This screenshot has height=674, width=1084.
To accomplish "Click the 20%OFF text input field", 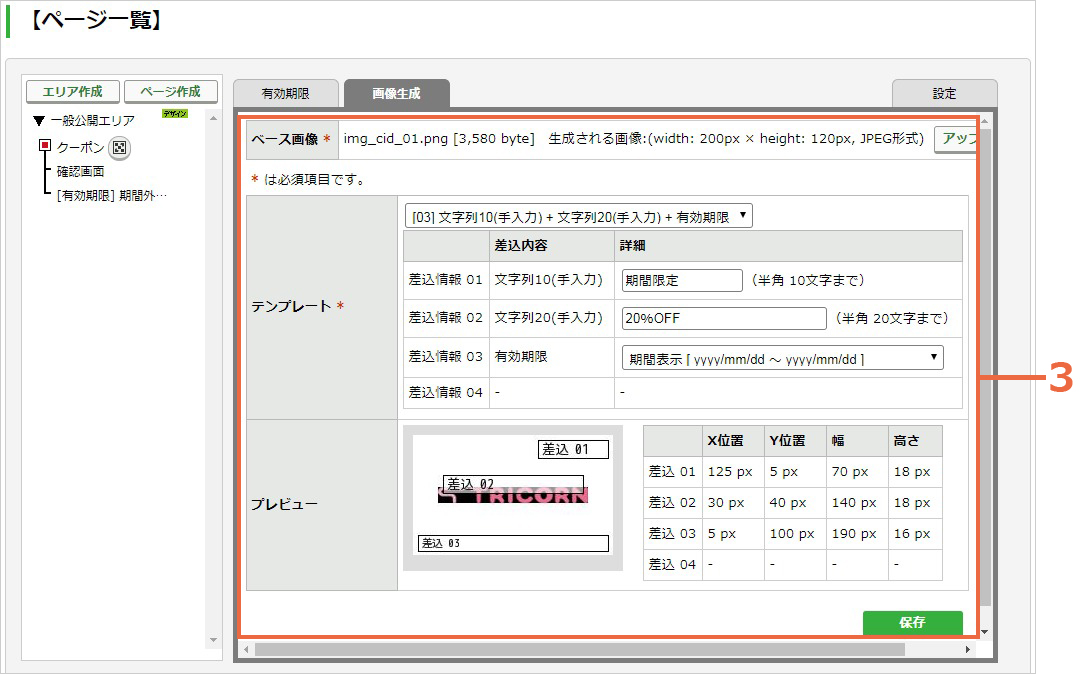I will [724, 318].
